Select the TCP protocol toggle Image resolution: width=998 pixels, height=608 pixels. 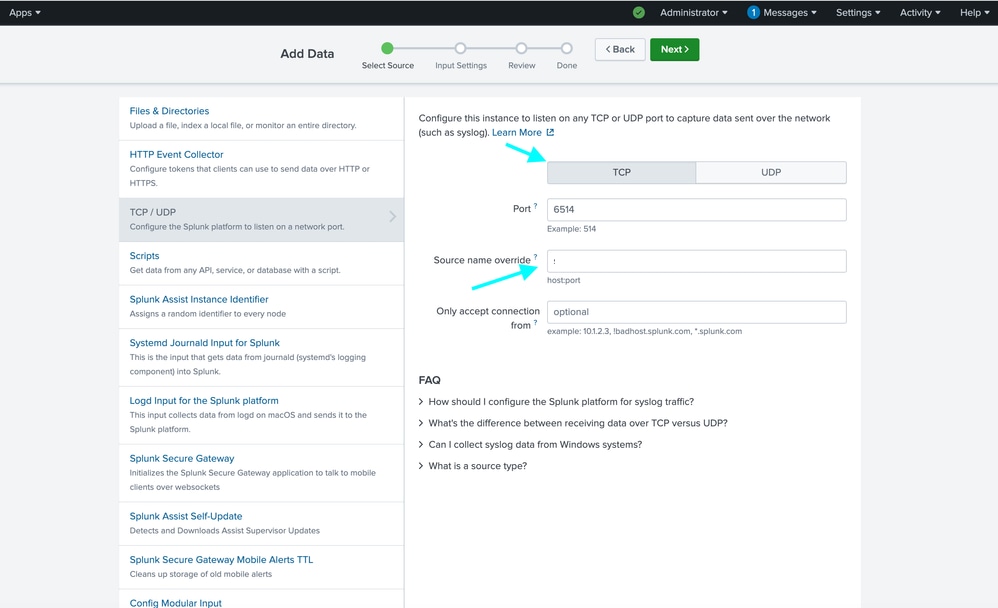(x=621, y=173)
